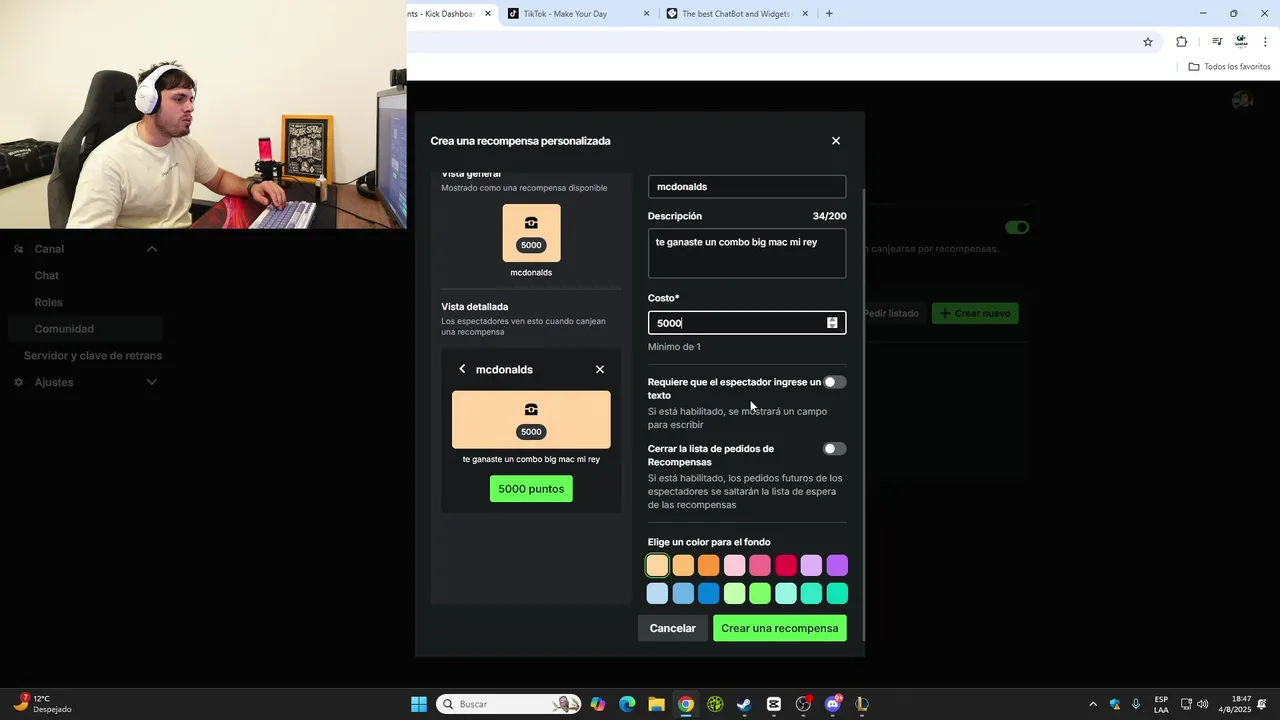Bookmark this page with the star icon
Screen dimensions: 1280x720
(x=1148, y=42)
